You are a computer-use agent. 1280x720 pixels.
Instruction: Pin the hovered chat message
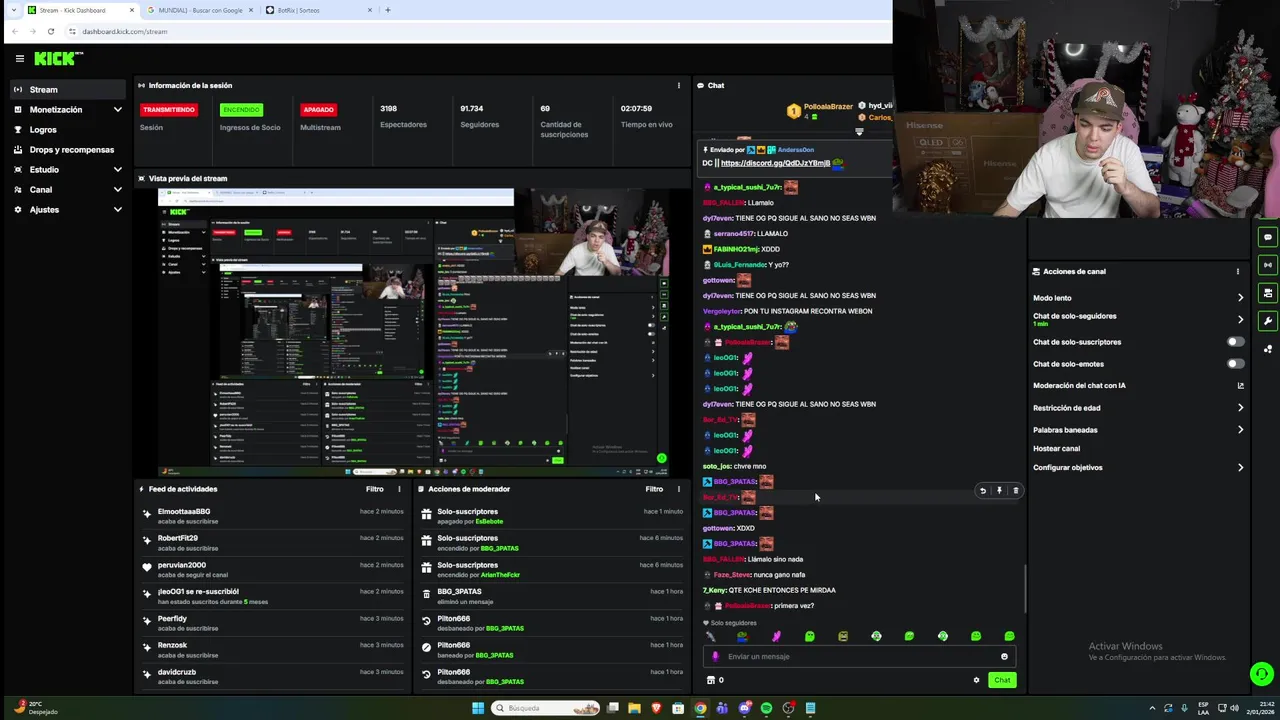click(x=999, y=491)
